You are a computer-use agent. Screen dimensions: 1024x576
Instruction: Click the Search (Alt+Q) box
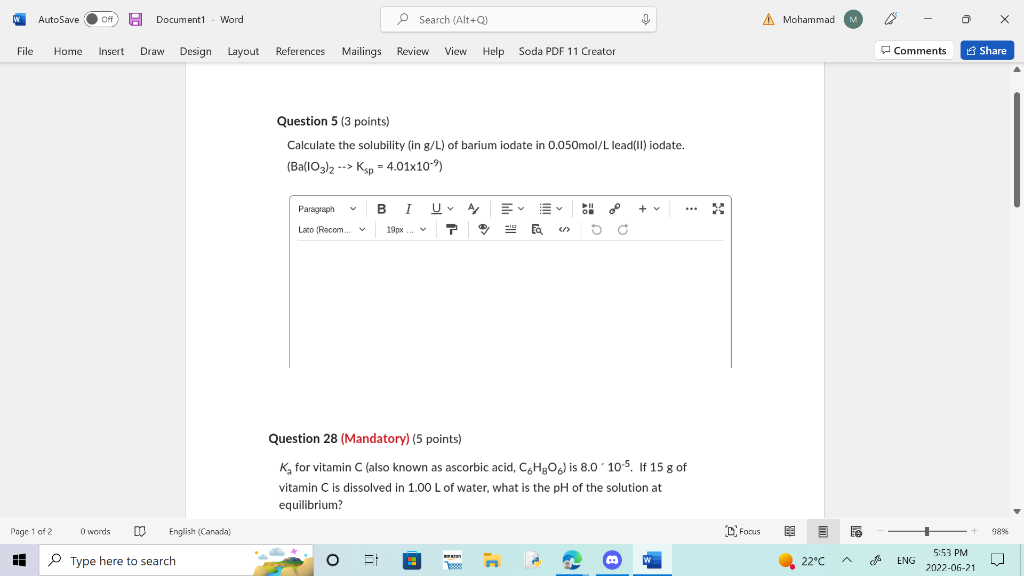(x=518, y=20)
